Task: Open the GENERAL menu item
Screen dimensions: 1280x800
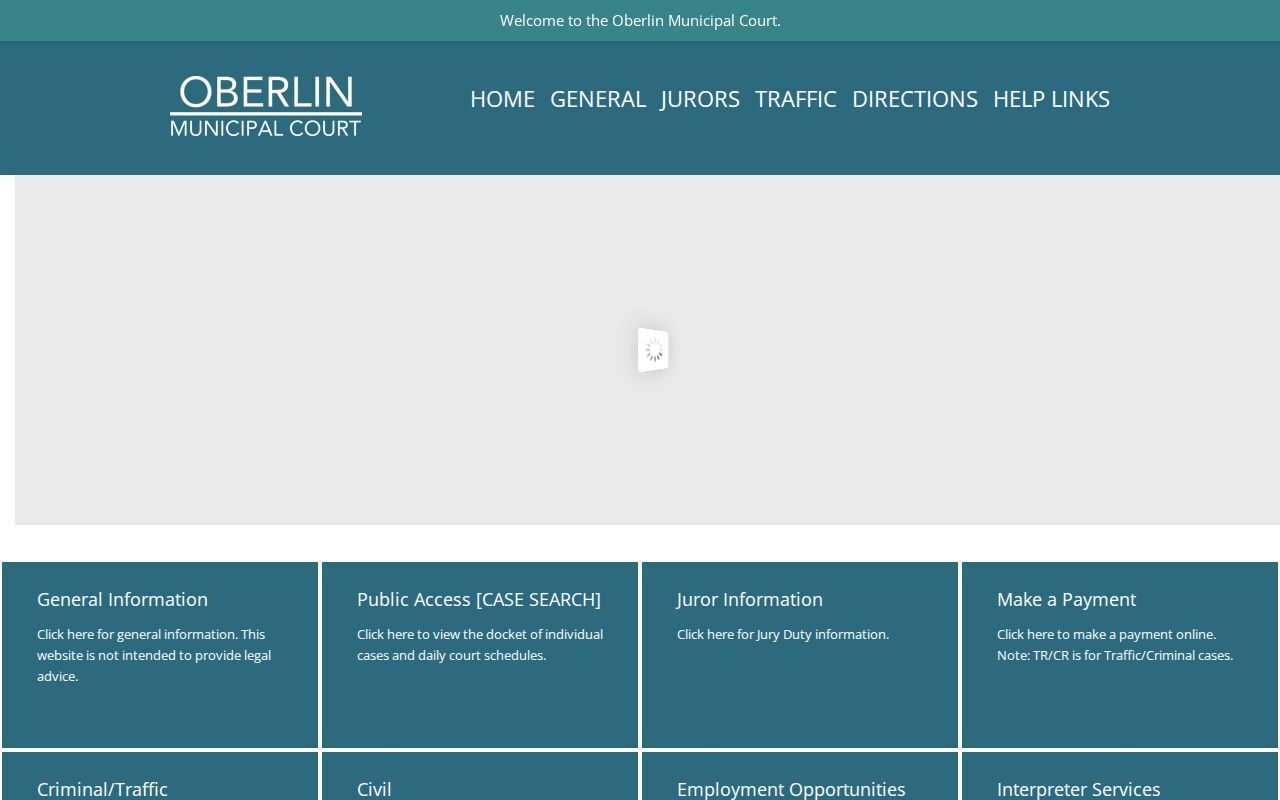Action: (598, 99)
